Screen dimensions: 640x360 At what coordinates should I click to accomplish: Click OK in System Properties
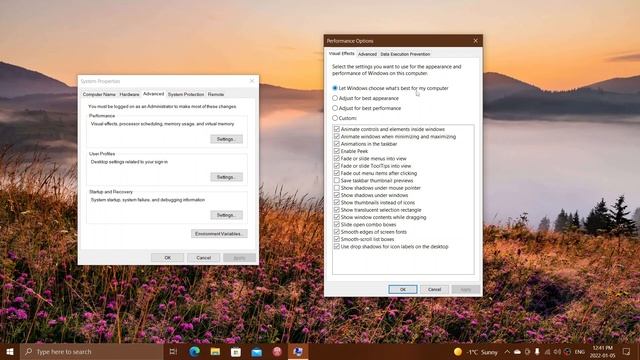[167, 258]
